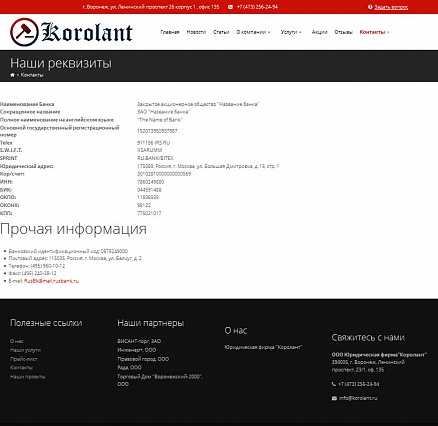Click the Наименование Банка row label
The width and height of the screenshot is (438, 426).
tap(27, 104)
